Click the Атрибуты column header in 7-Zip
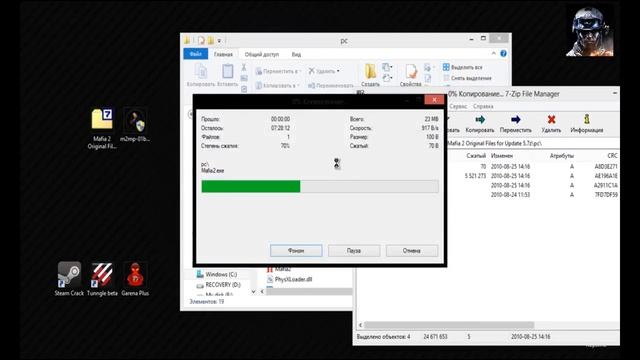The image size is (640, 360). coord(562,156)
